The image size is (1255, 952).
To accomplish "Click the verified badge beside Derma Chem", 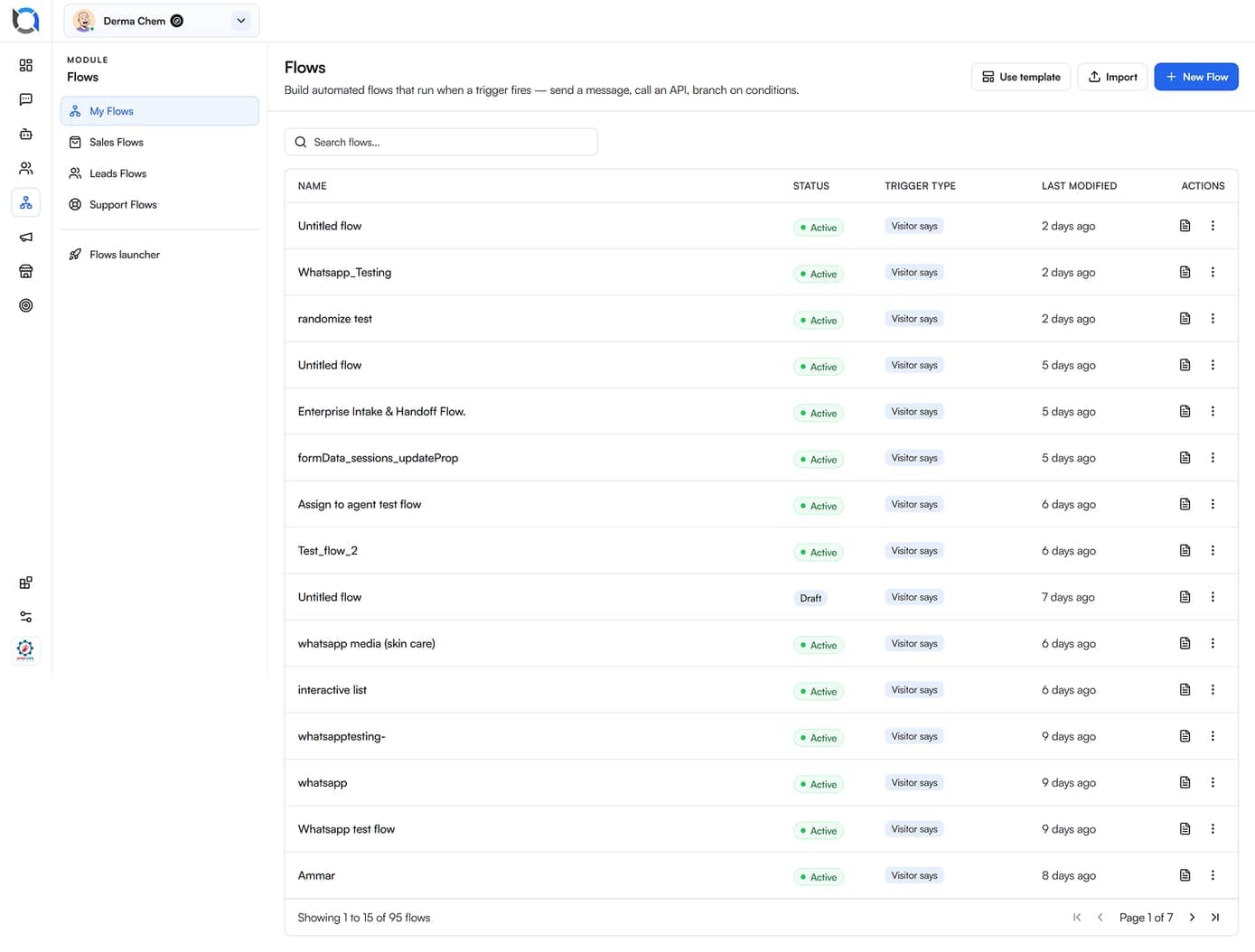I will point(177,21).
